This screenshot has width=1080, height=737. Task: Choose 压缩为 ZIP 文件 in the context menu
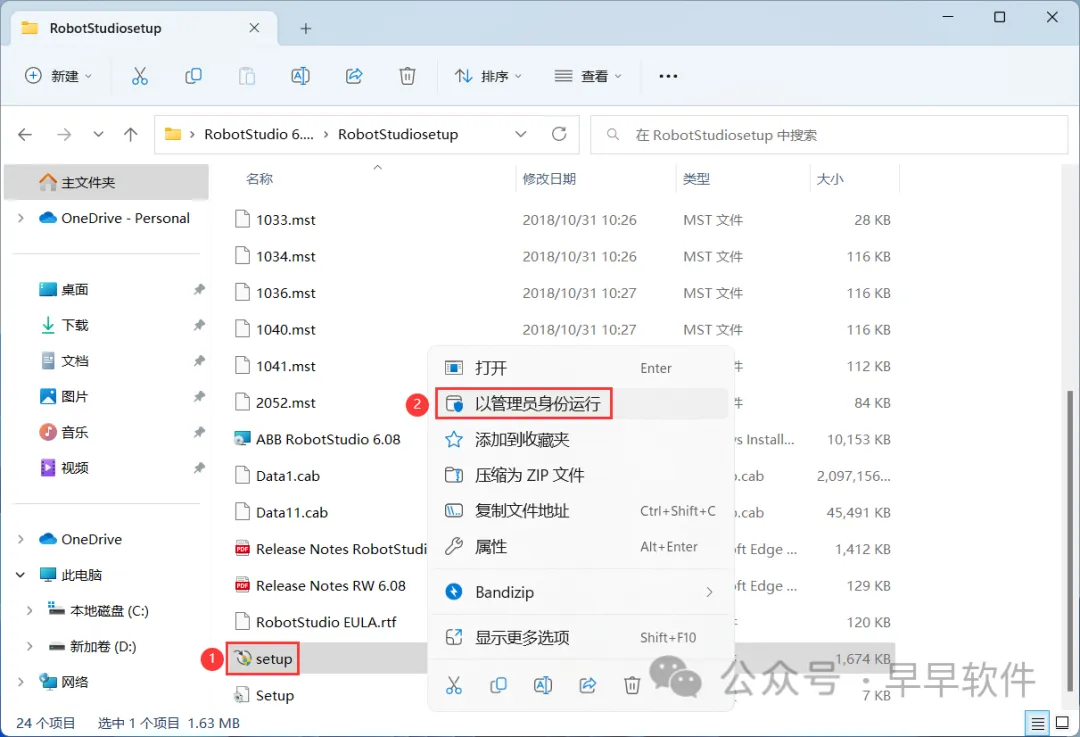(581, 475)
